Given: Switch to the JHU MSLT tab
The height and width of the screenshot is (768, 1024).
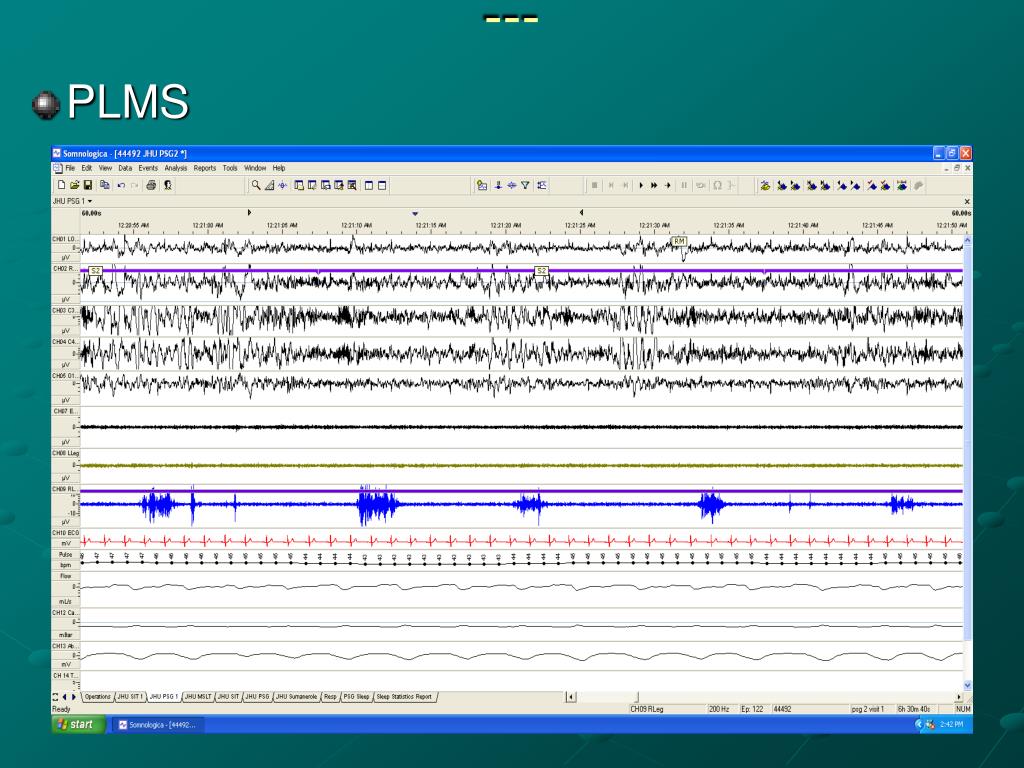Looking at the screenshot, I should [198, 697].
